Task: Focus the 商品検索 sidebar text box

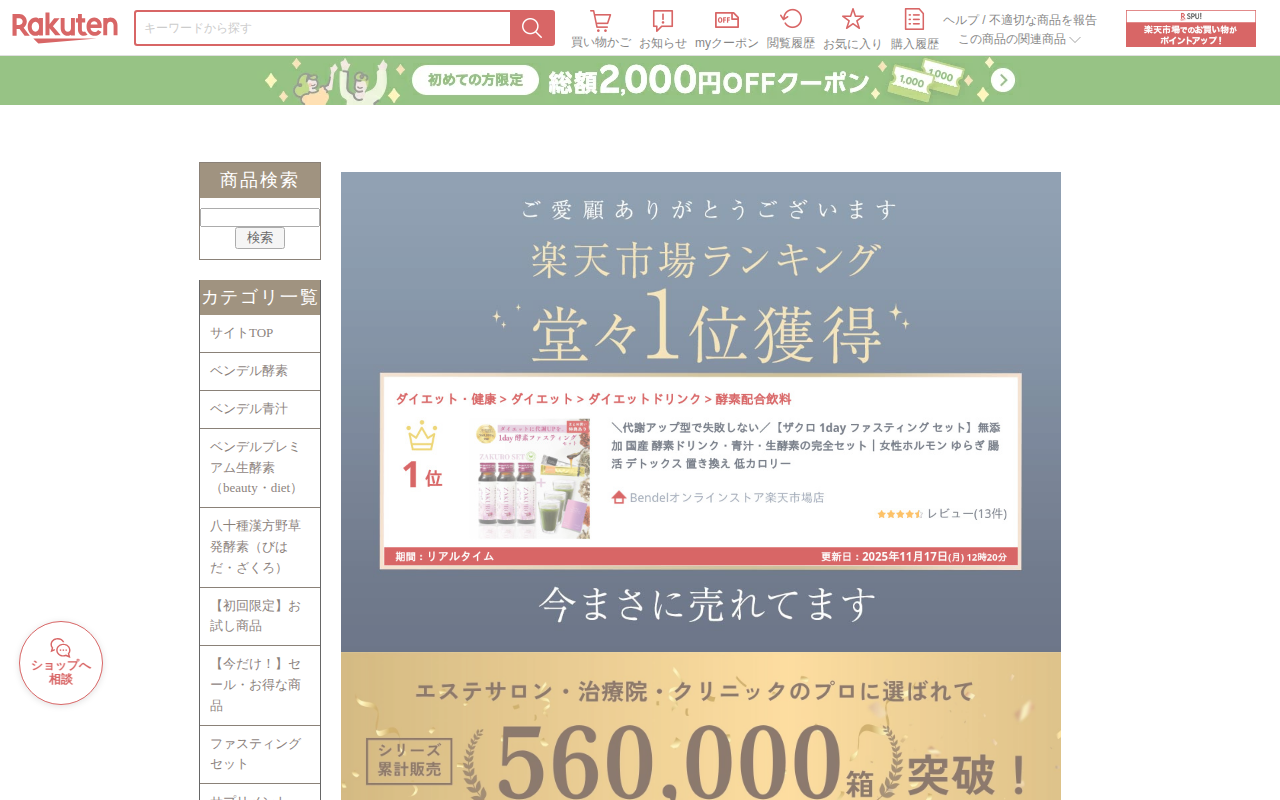Action: 260,217
